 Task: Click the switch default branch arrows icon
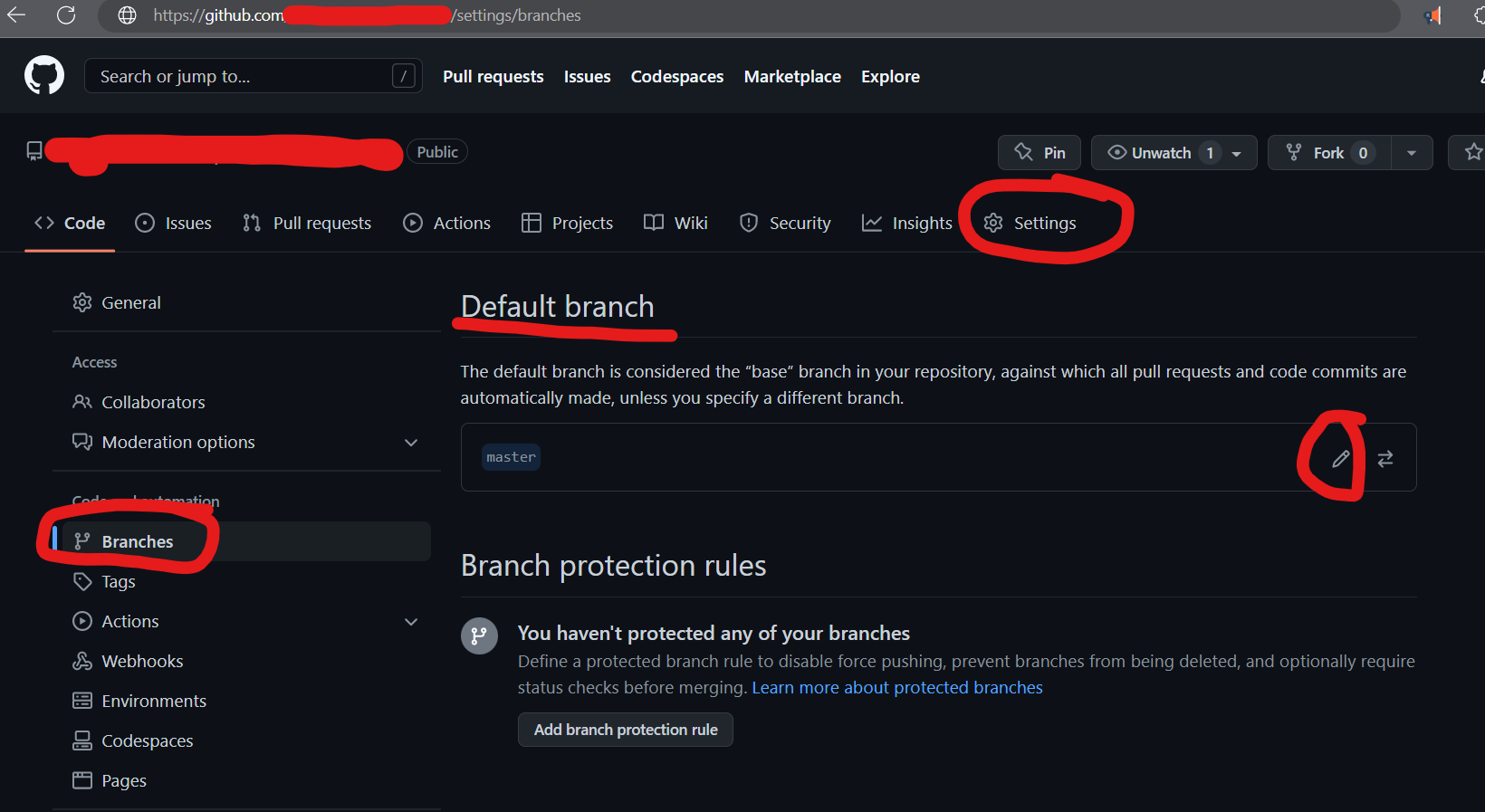point(1385,459)
